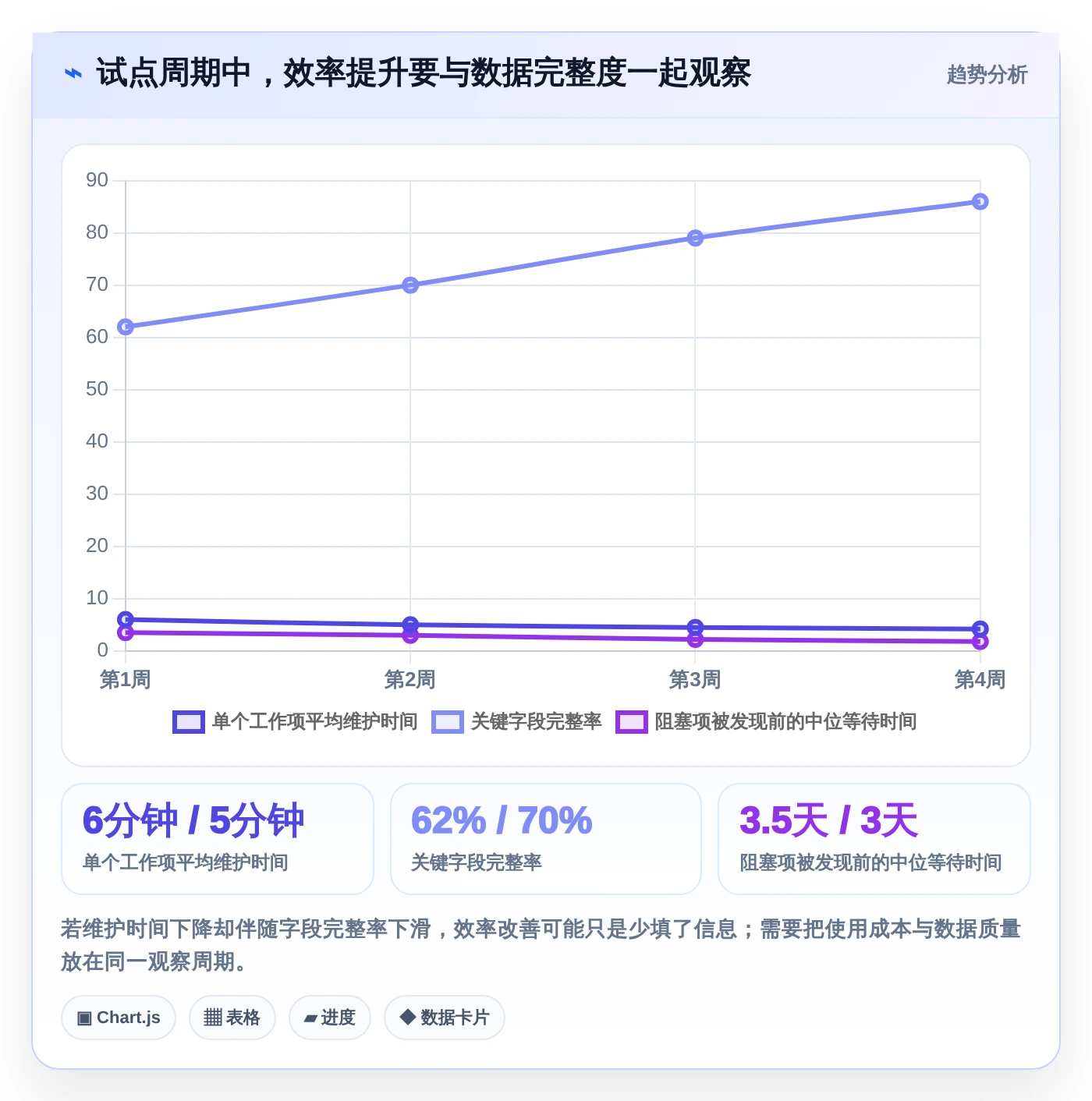Viewport: 1092px width, 1101px height.
Task: Select 中位等待时间 data point at 第3周
Action: [695, 639]
